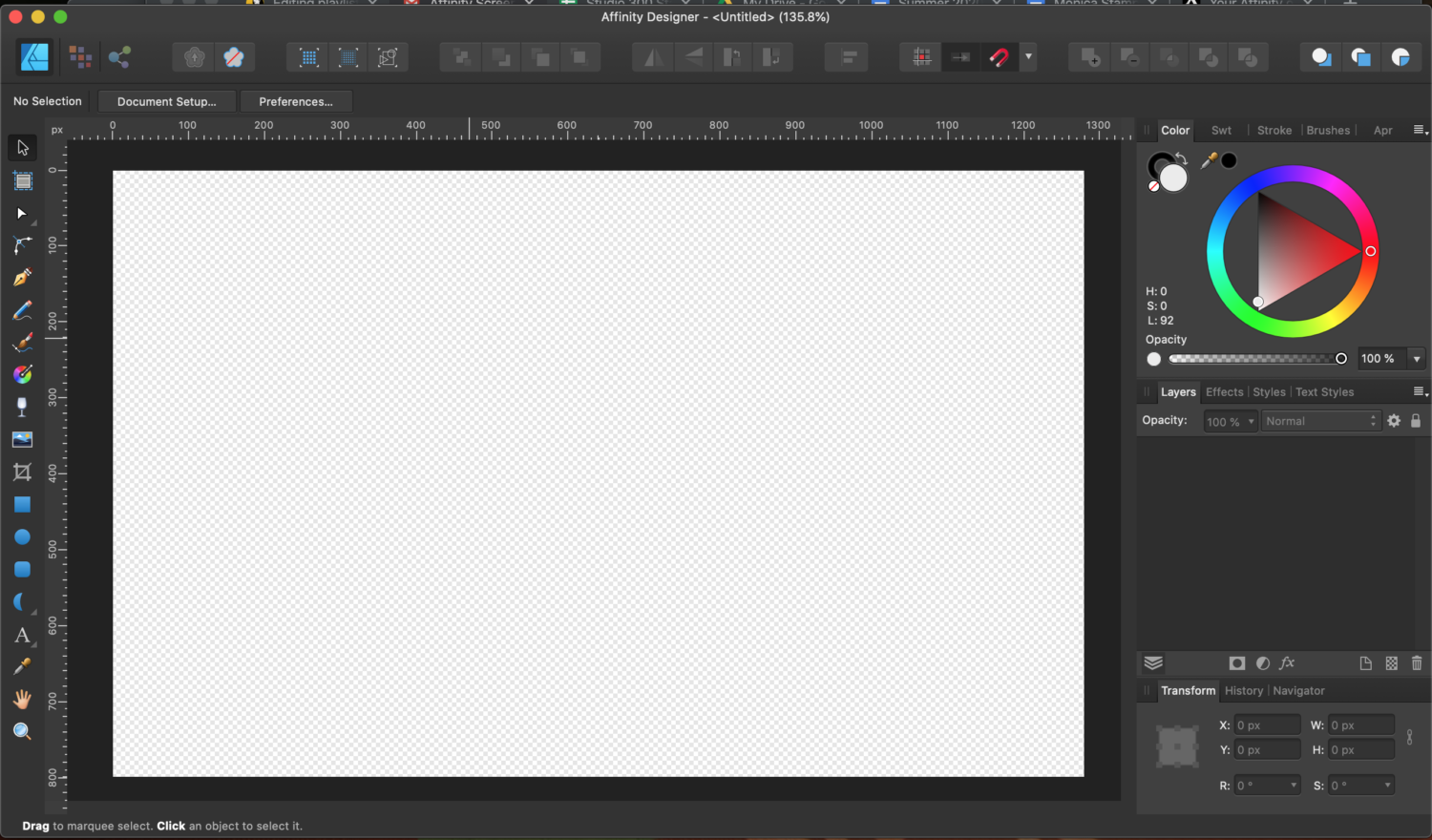Image resolution: width=1432 pixels, height=840 pixels.
Task: Select the Node tool
Action: [22, 245]
